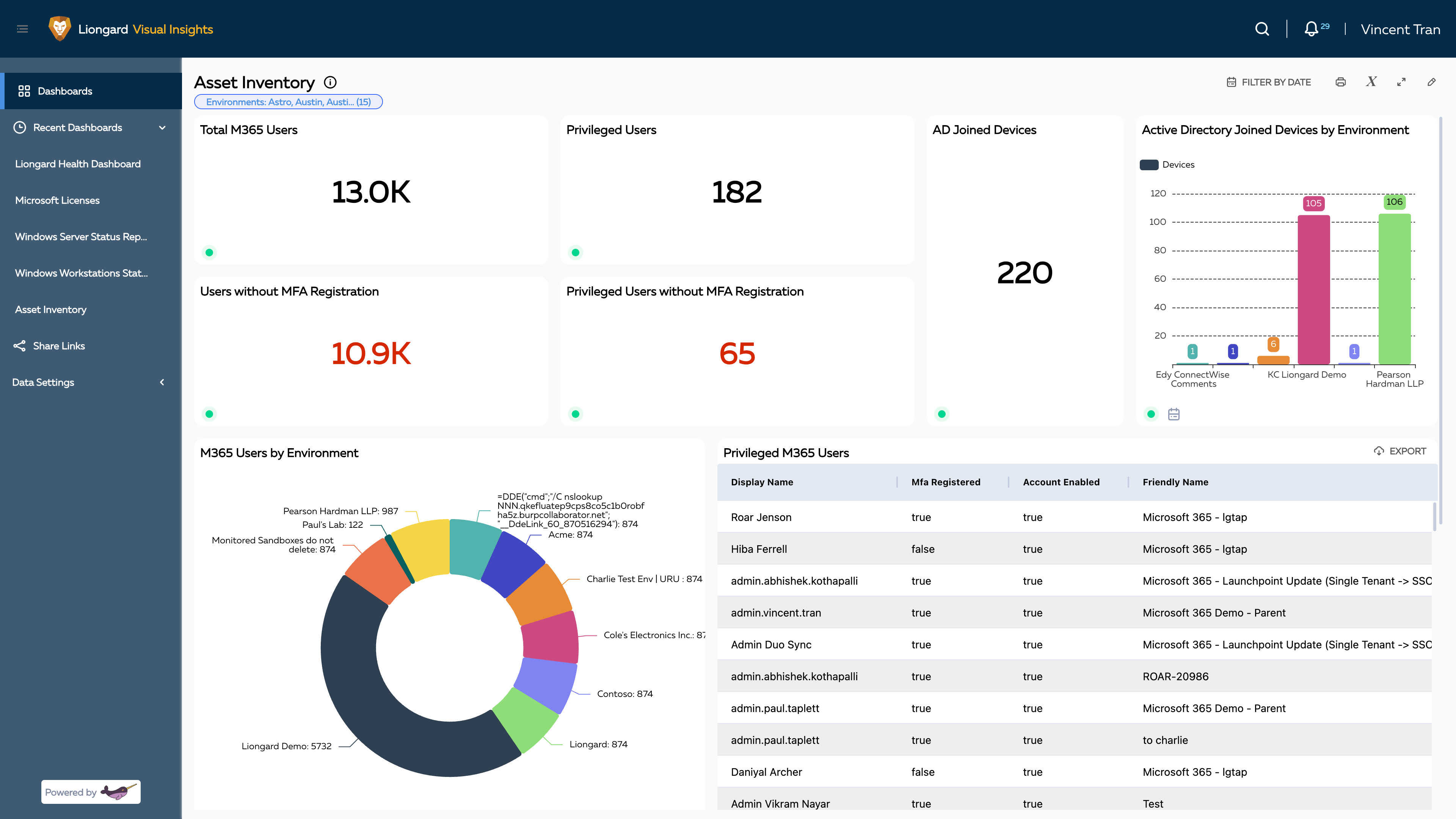Open the hamburger menu icon
The width and height of the screenshot is (1456, 819).
point(23,29)
